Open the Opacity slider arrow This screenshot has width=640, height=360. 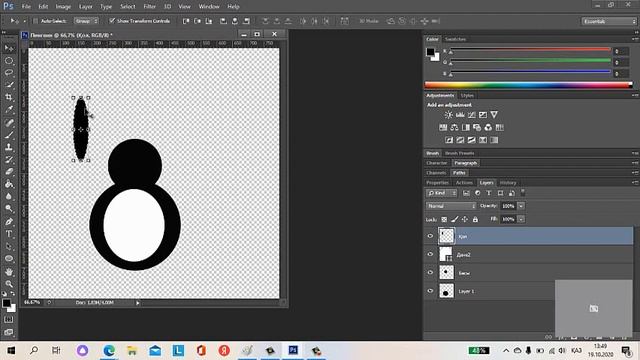pyautogui.click(x=521, y=206)
